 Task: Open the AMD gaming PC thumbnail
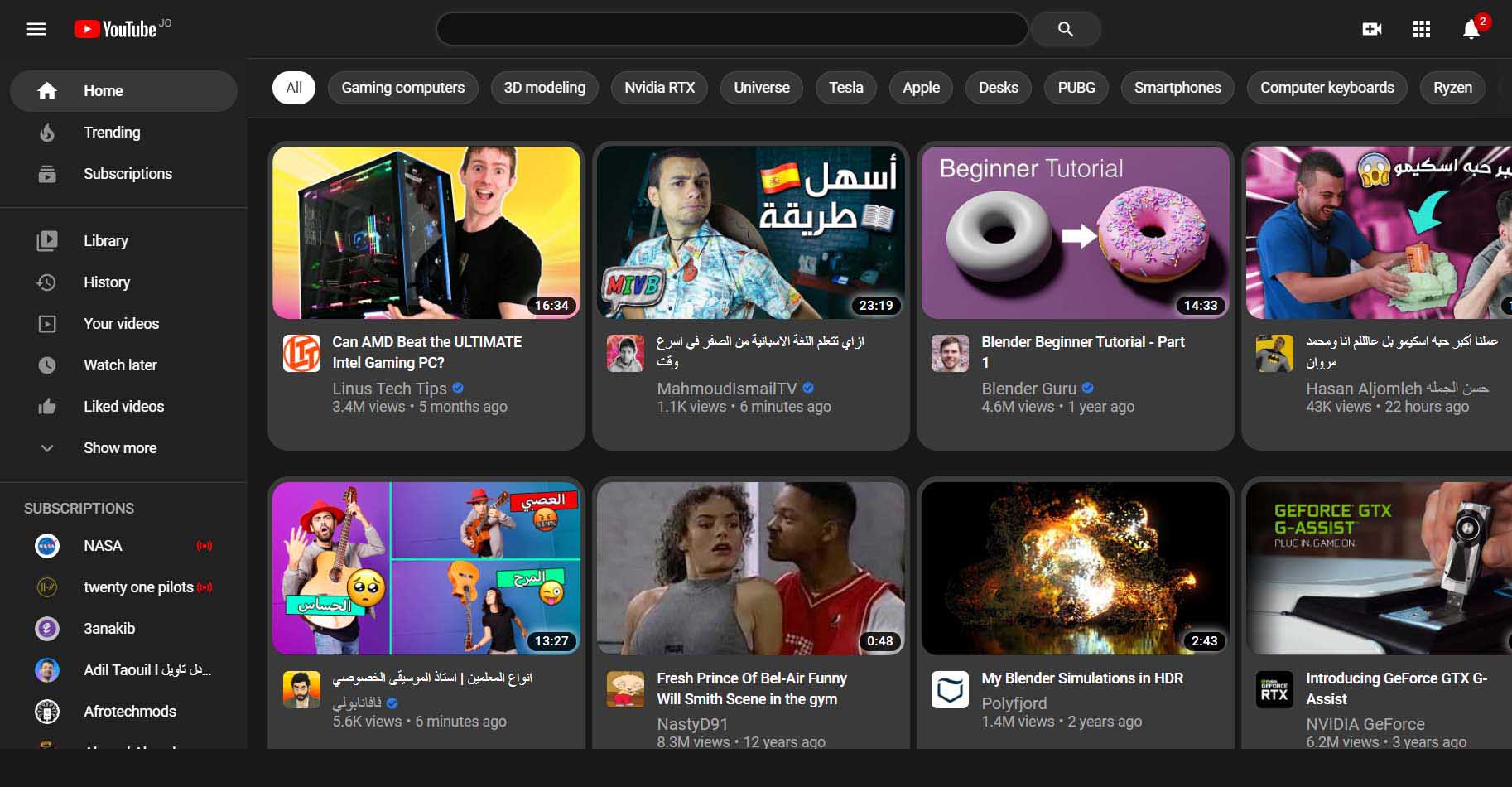click(x=426, y=233)
